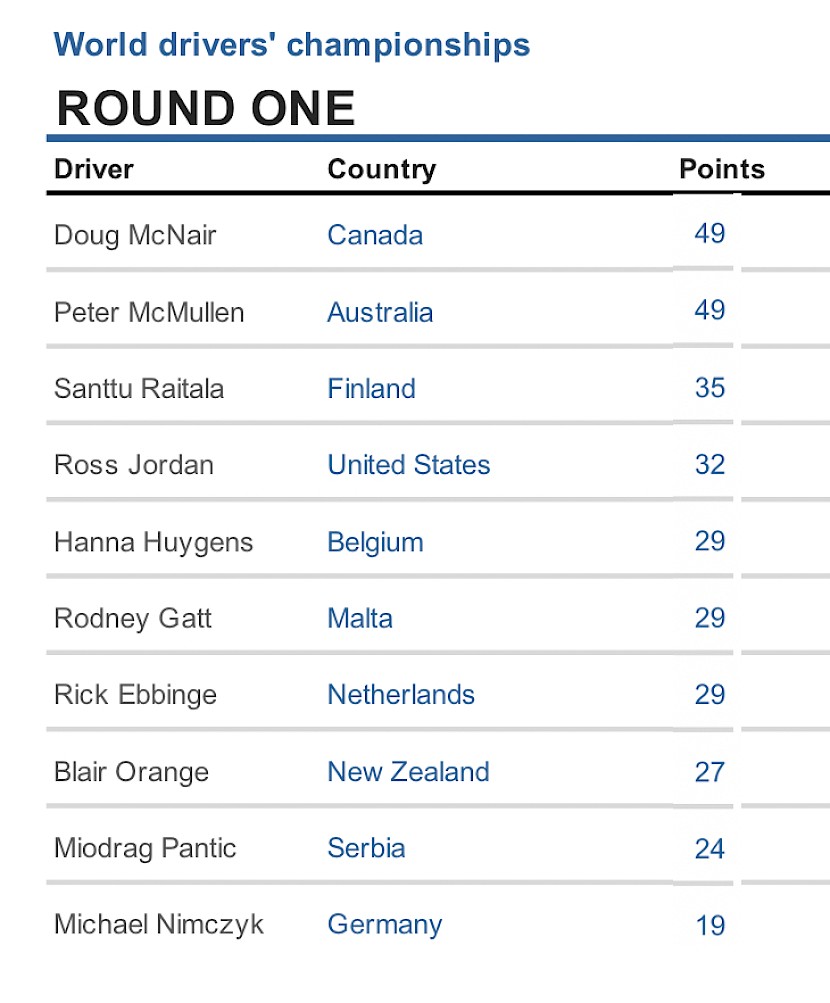The height and width of the screenshot is (1003, 830).
Task: Click Santtu Raitala's 35 points value
Action: pos(710,388)
